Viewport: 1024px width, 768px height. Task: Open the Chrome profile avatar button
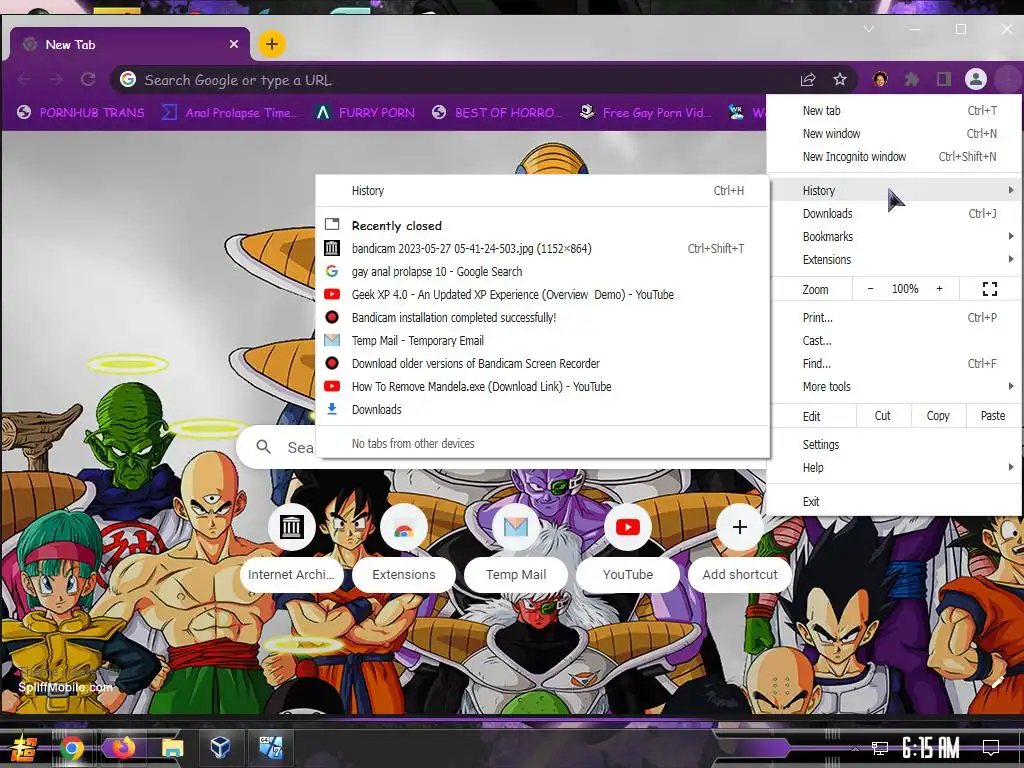click(x=976, y=80)
